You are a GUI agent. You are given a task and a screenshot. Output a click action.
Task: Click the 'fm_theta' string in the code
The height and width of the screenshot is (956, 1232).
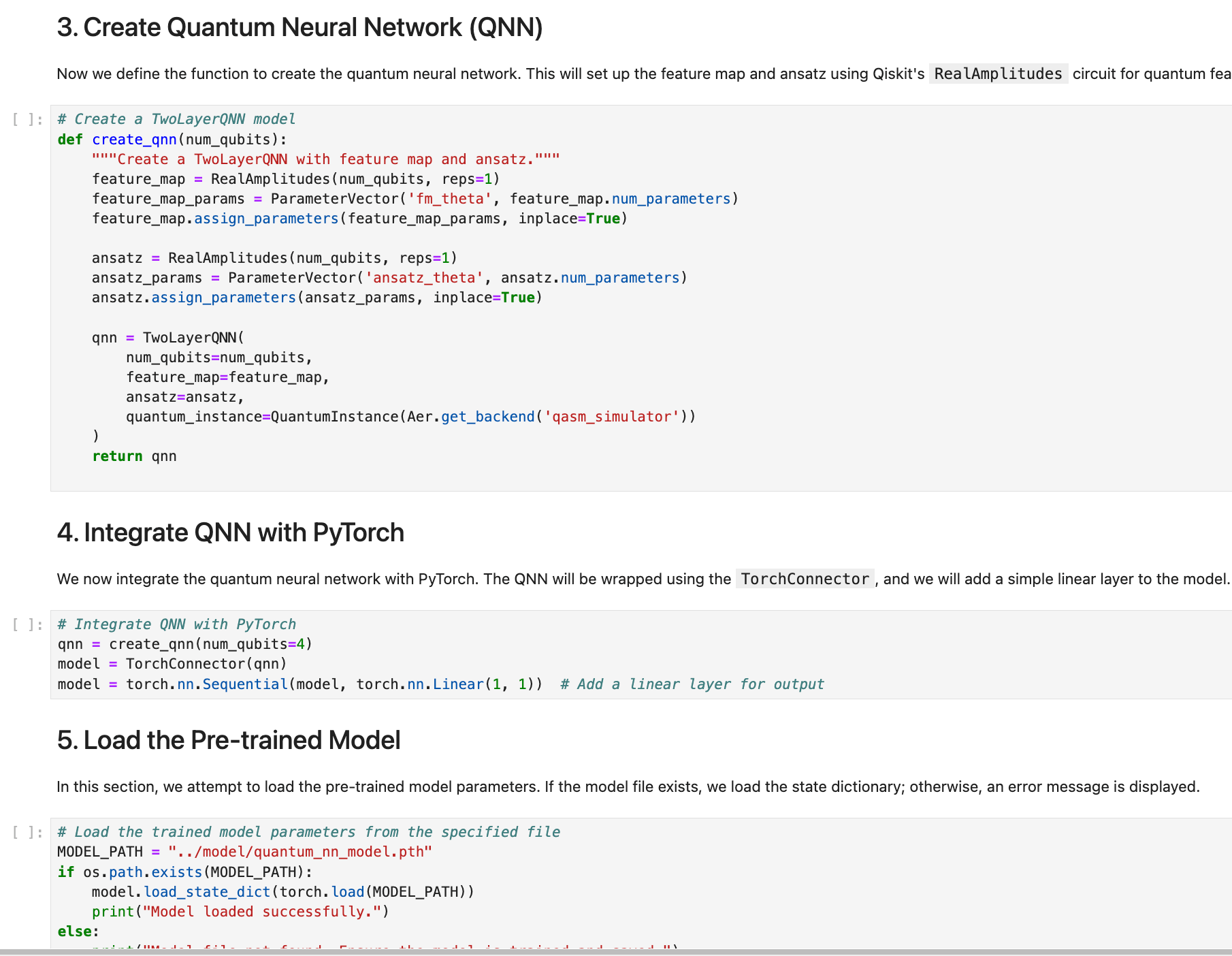tap(449, 199)
